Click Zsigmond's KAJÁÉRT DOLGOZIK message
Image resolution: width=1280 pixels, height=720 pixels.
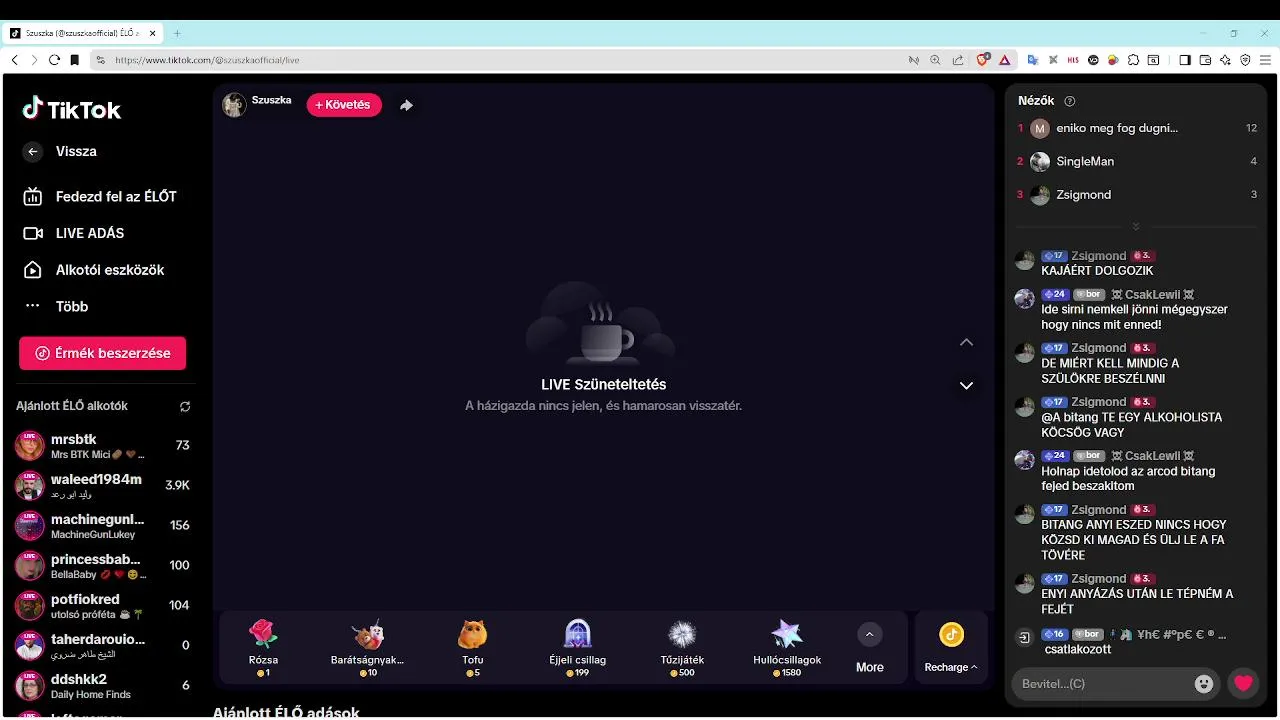[x=1097, y=271]
